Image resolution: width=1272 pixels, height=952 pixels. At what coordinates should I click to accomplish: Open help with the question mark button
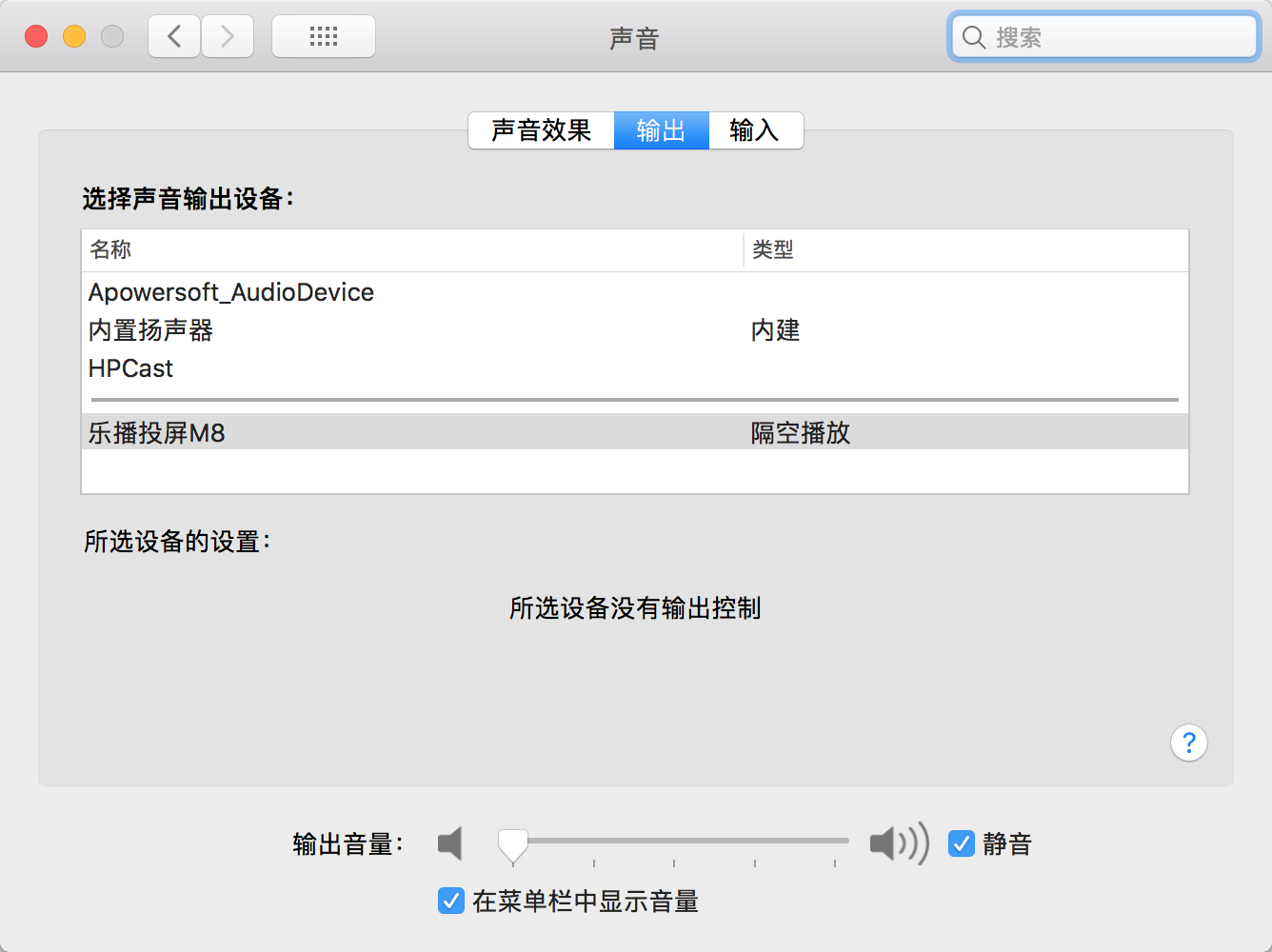pyautogui.click(x=1189, y=743)
